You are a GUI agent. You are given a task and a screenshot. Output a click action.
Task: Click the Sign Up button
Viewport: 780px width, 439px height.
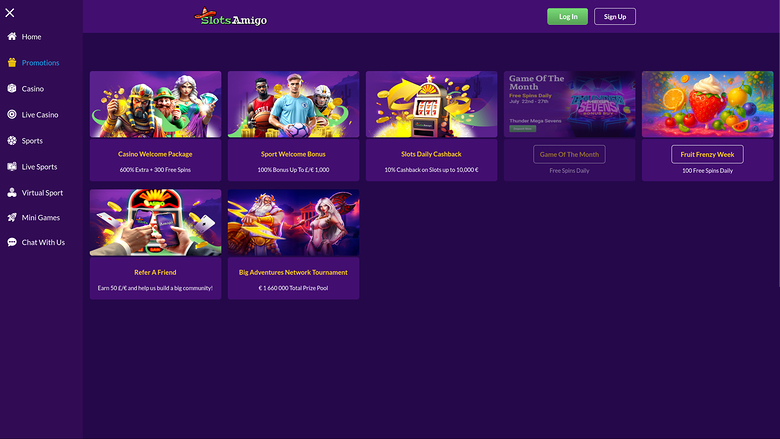pos(615,16)
